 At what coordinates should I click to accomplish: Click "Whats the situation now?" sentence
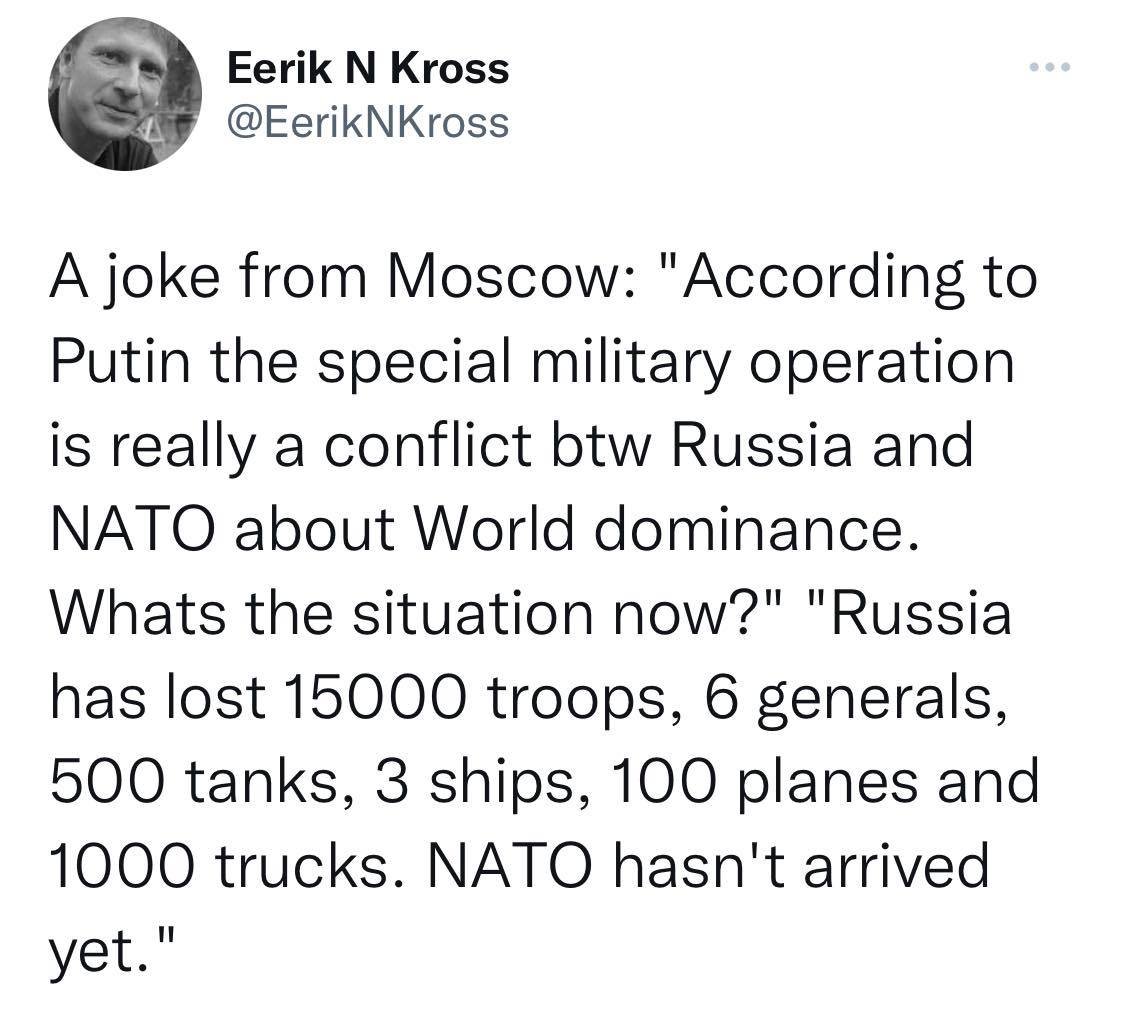click(413, 612)
